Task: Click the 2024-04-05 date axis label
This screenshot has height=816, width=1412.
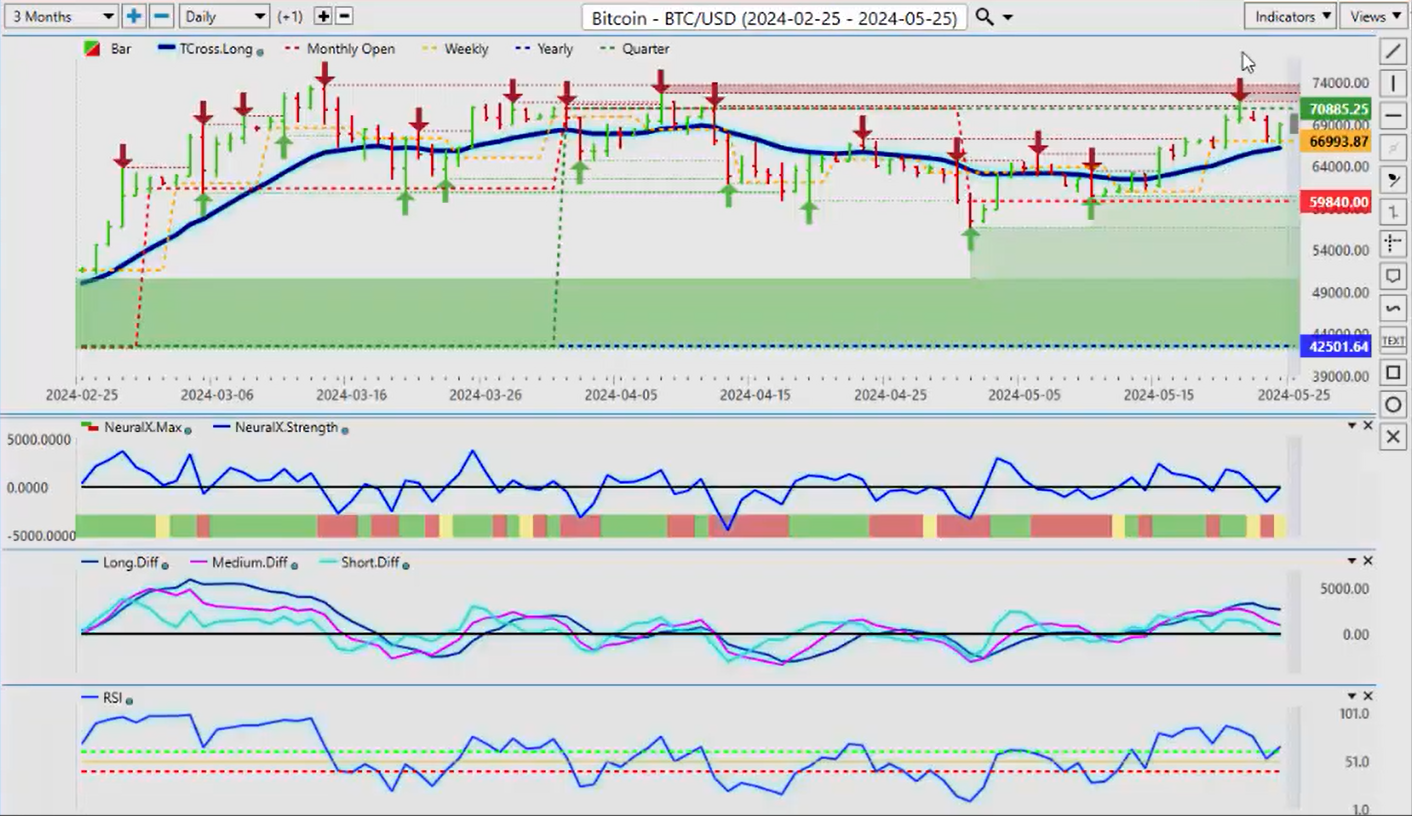Action: point(620,395)
